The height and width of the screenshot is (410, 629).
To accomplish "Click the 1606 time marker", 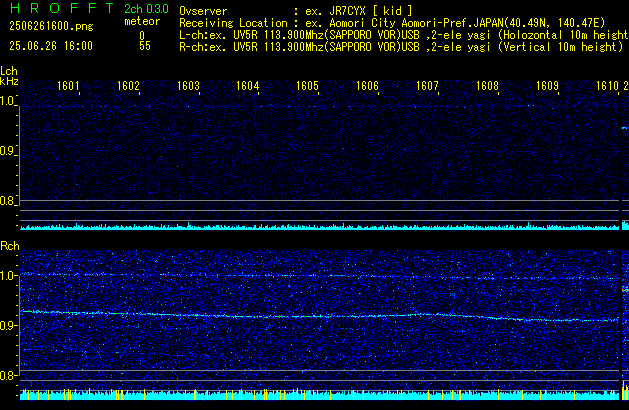I will [367, 86].
